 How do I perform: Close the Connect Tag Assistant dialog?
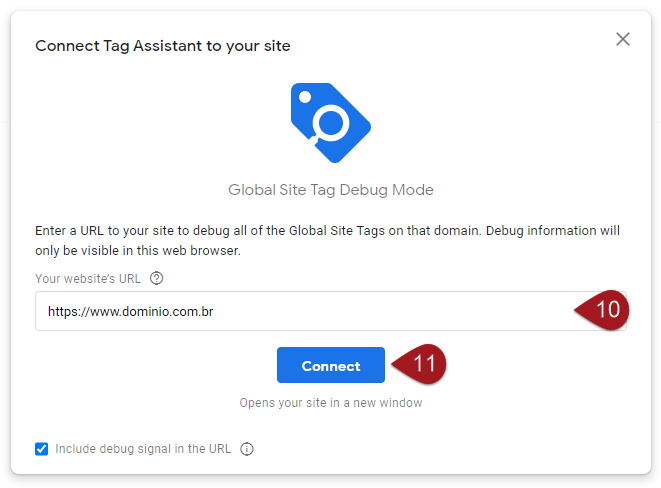623,39
